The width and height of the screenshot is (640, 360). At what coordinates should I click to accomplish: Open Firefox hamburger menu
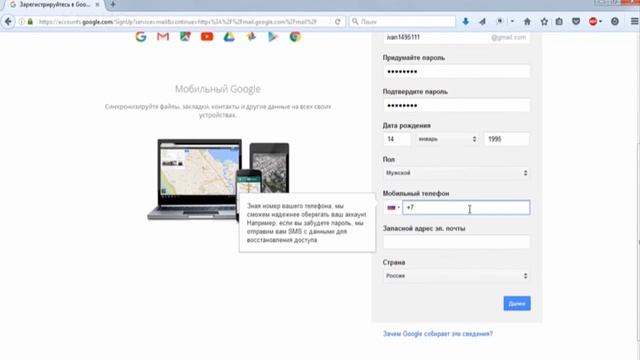pyautogui.click(x=634, y=22)
